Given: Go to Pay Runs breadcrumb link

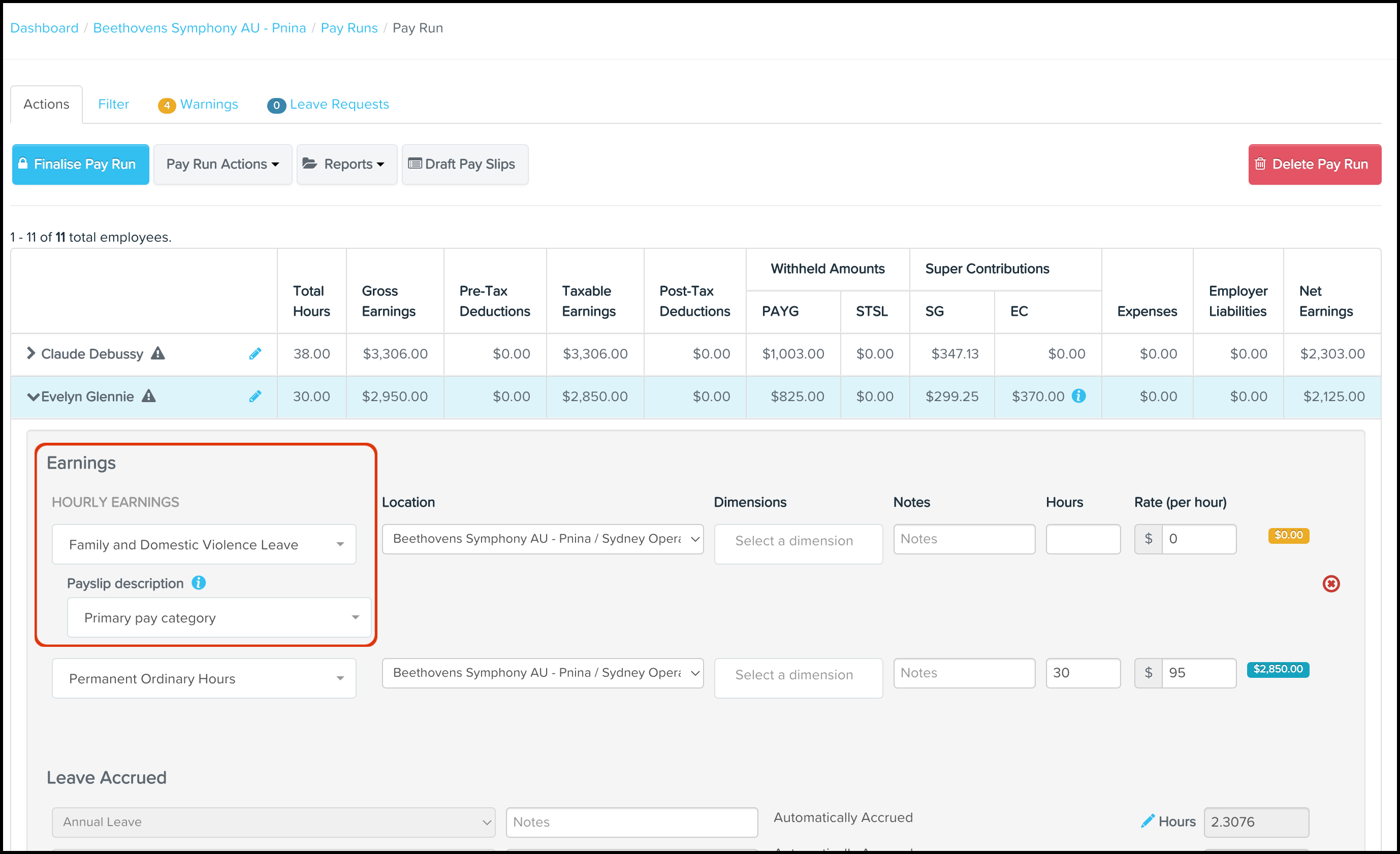Looking at the screenshot, I should (349, 28).
